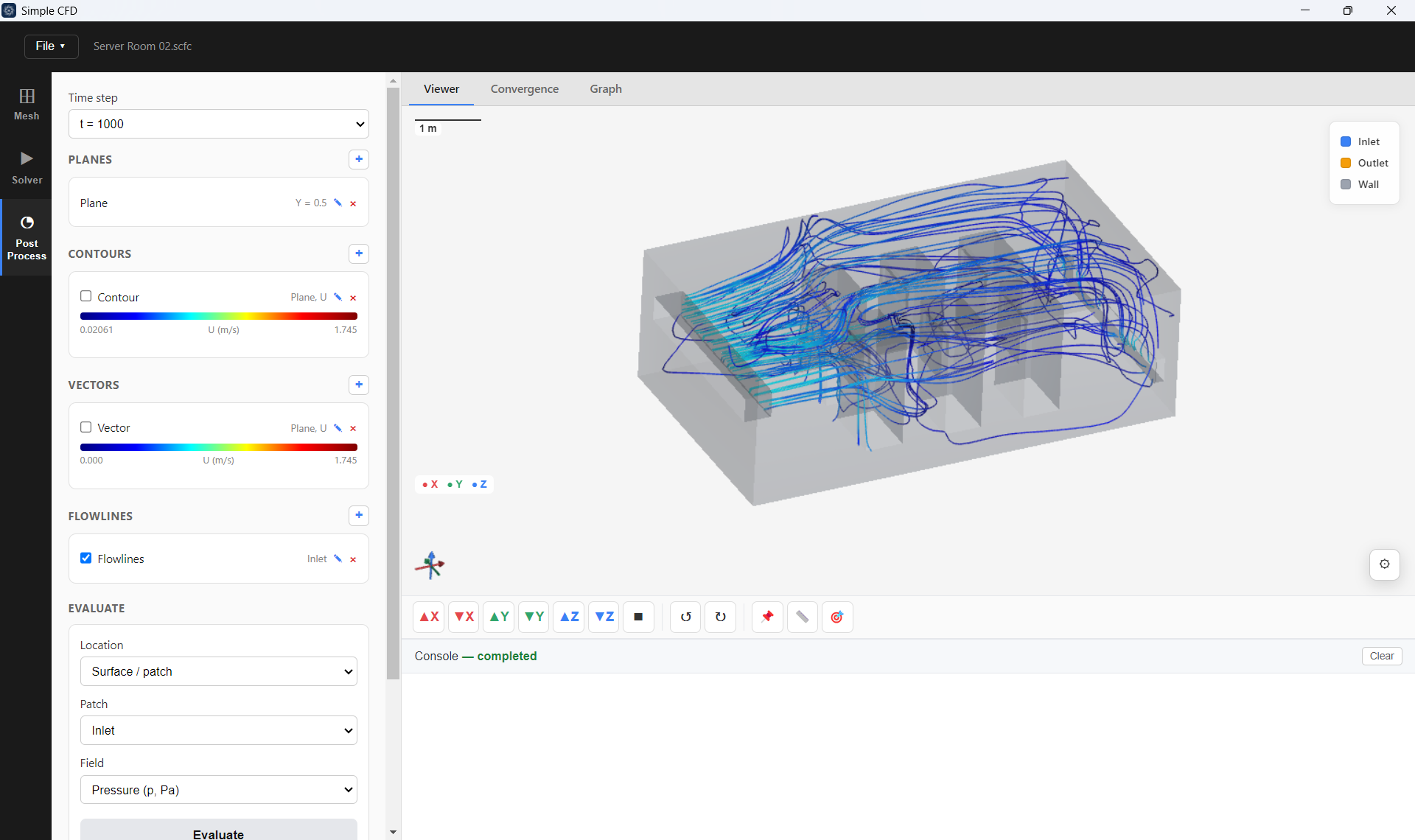Open viewer settings gear button
Screen dimensions: 1415x840
pyautogui.click(x=1384, y=564)
